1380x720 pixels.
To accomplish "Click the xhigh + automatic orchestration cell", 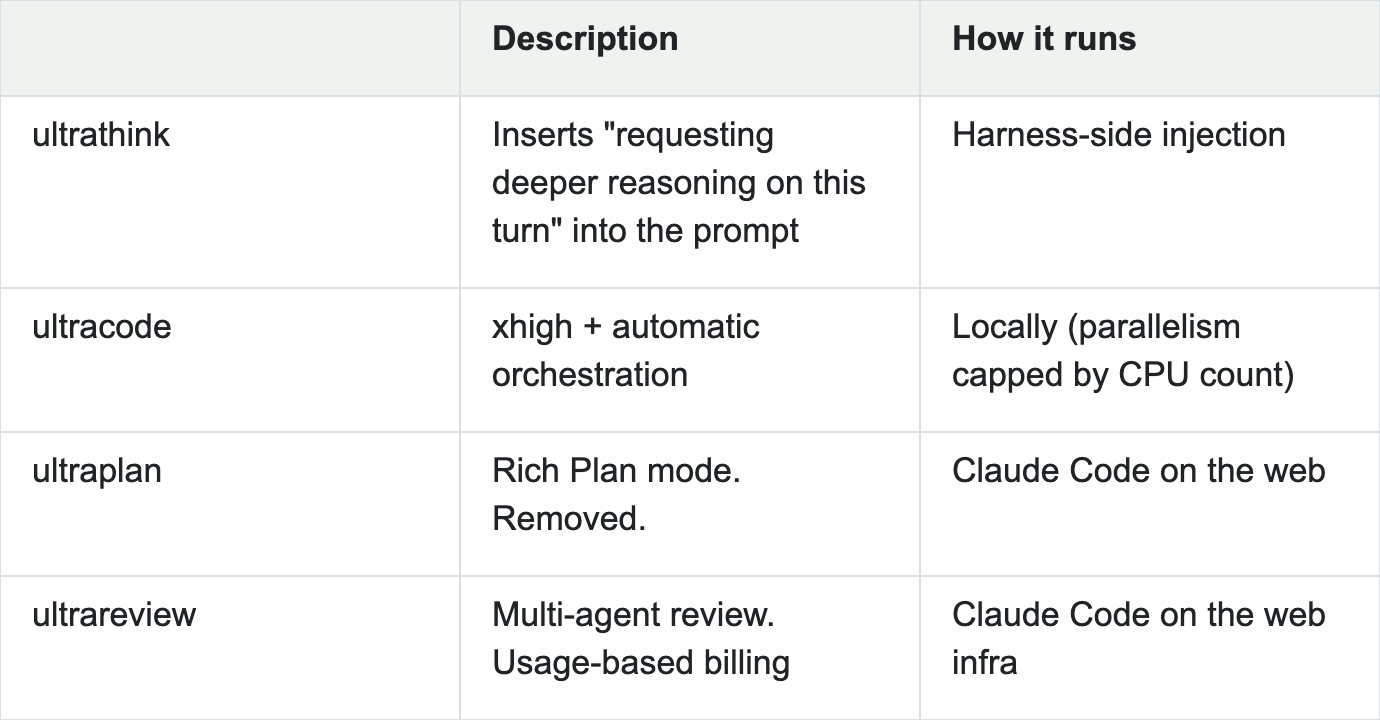I will pyautogui.click(x=626, y=351).
